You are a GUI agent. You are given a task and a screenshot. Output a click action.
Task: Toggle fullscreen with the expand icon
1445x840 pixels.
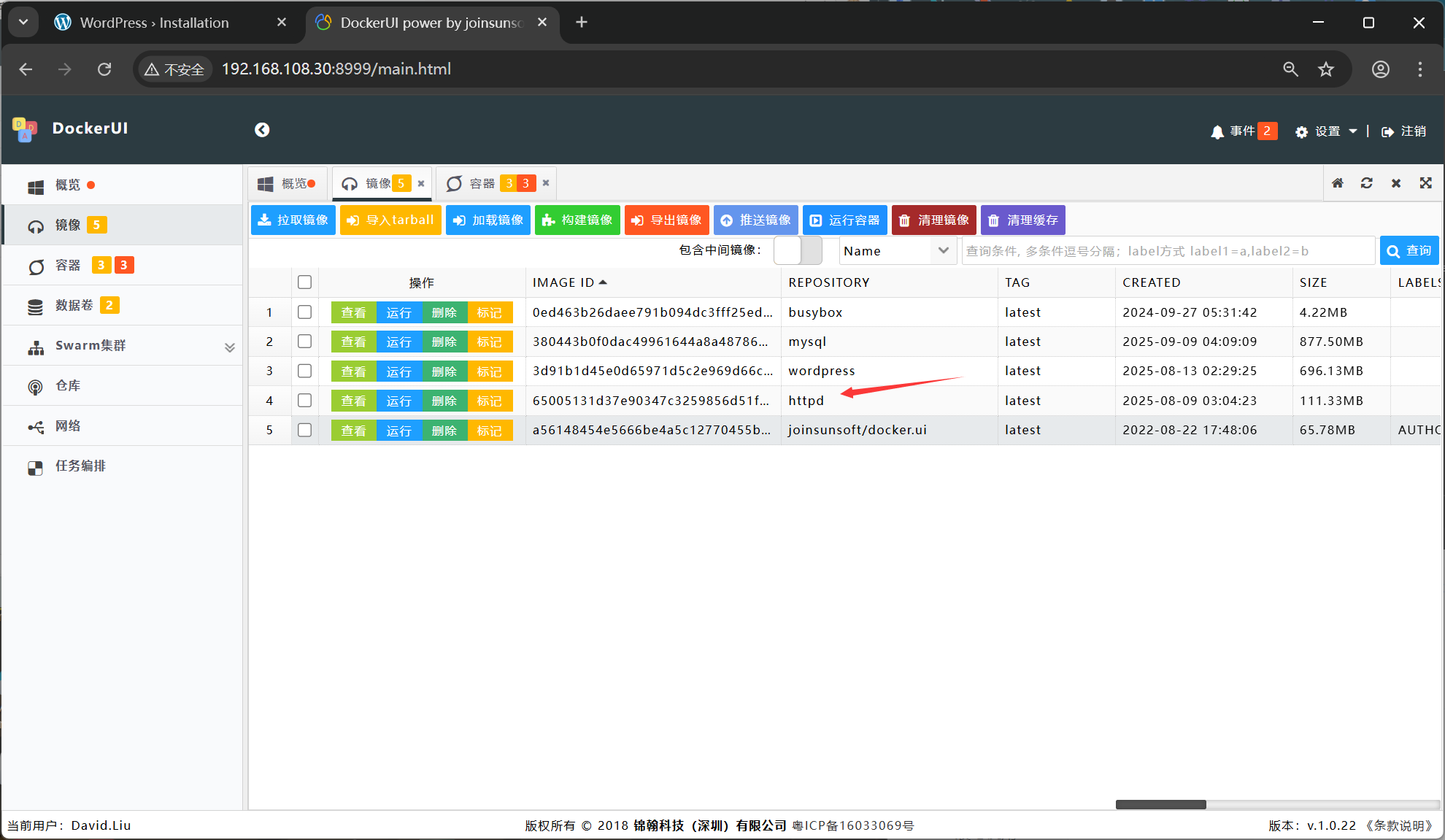pyautogui.click(x=1425, y=183)
